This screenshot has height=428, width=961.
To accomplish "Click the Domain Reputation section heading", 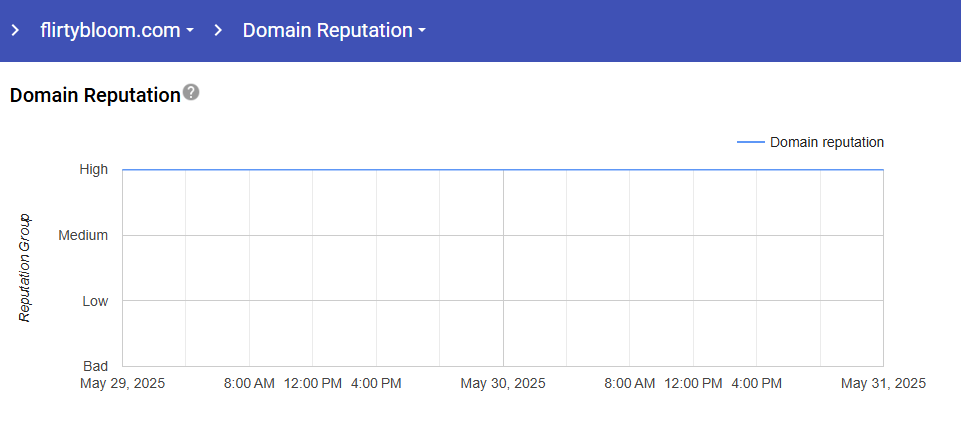I will coord(94,95).
